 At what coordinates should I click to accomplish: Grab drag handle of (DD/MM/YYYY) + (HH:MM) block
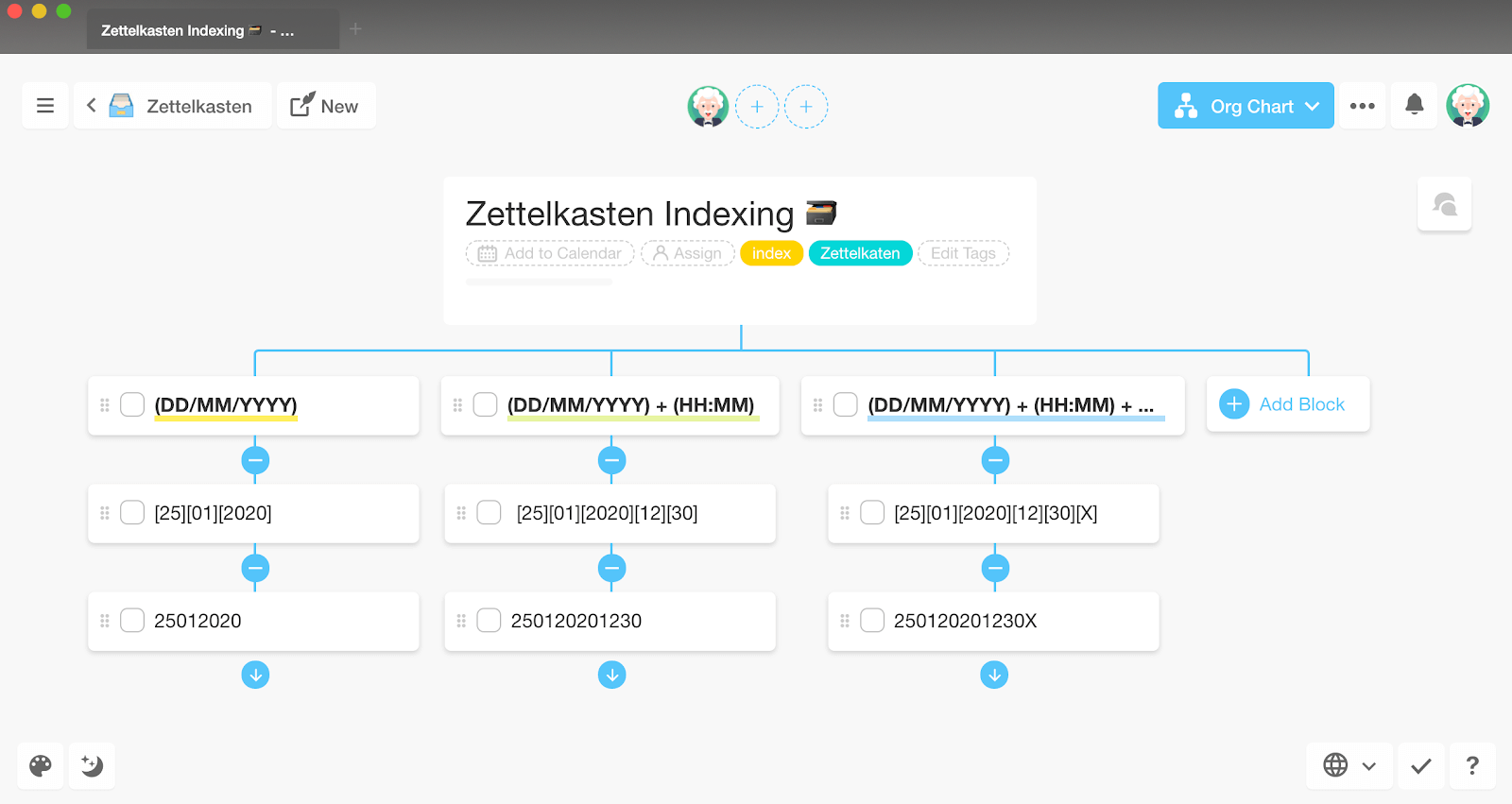pyautogui.click(x=457, y=404)
